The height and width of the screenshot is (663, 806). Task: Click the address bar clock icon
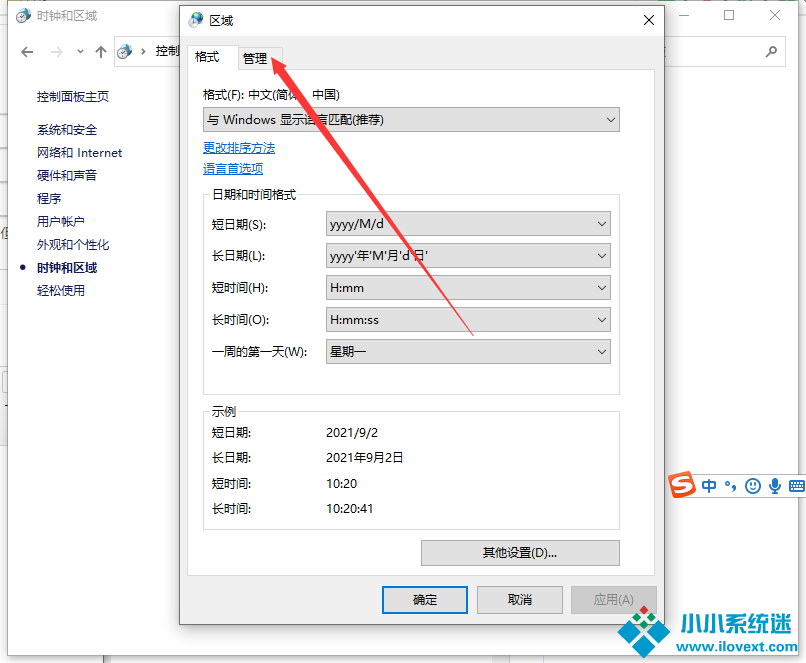point(124,51)
